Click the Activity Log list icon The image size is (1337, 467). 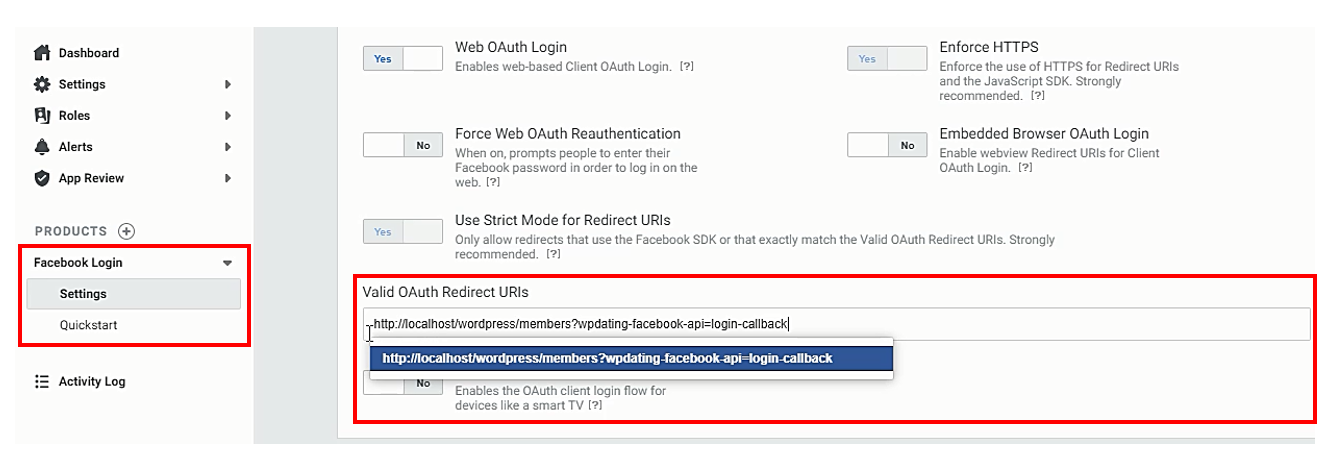click(42, 381)
